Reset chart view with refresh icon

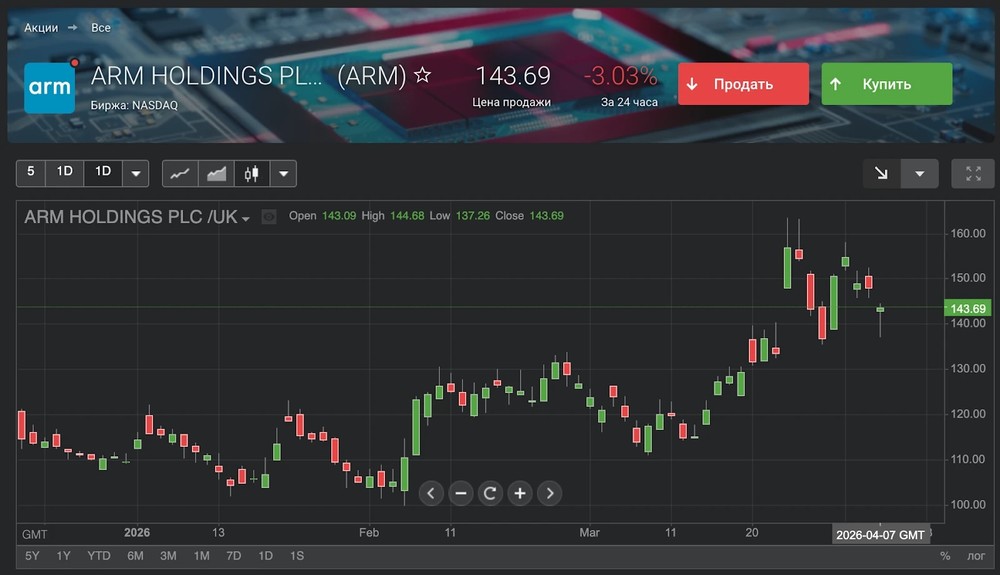[x=490, y=492]
